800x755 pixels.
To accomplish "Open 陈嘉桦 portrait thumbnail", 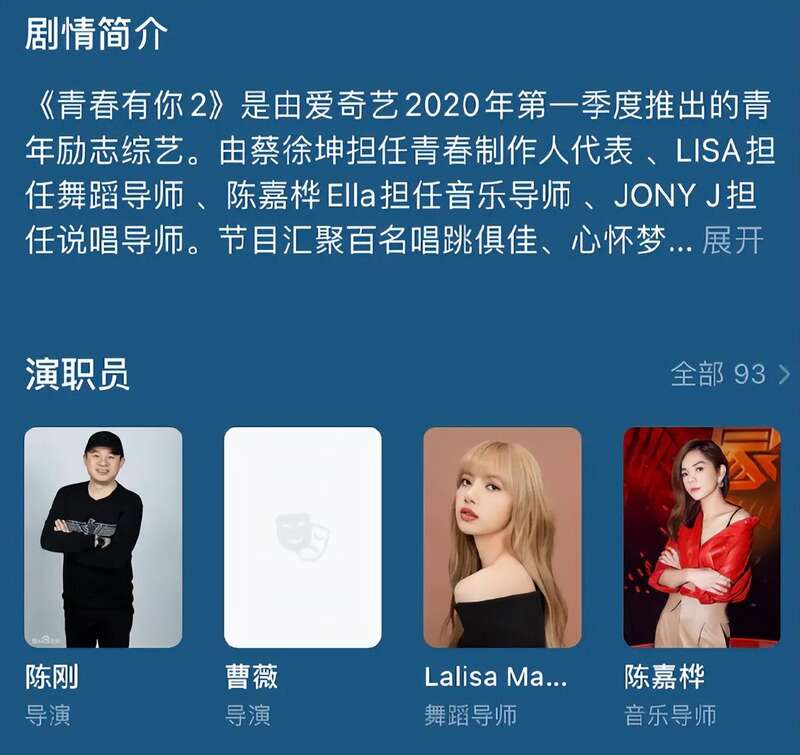I will click(x=702, y=537).
